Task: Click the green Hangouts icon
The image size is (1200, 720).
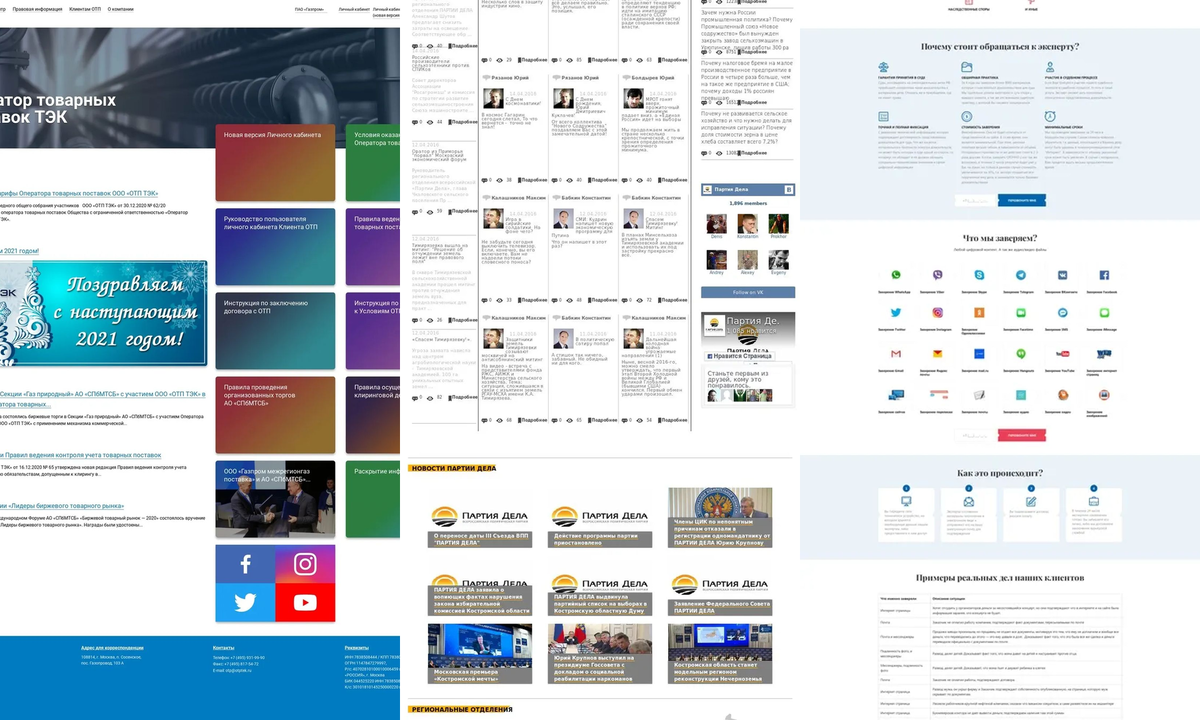Action: pyautogui.click(x=1021, y=353)
